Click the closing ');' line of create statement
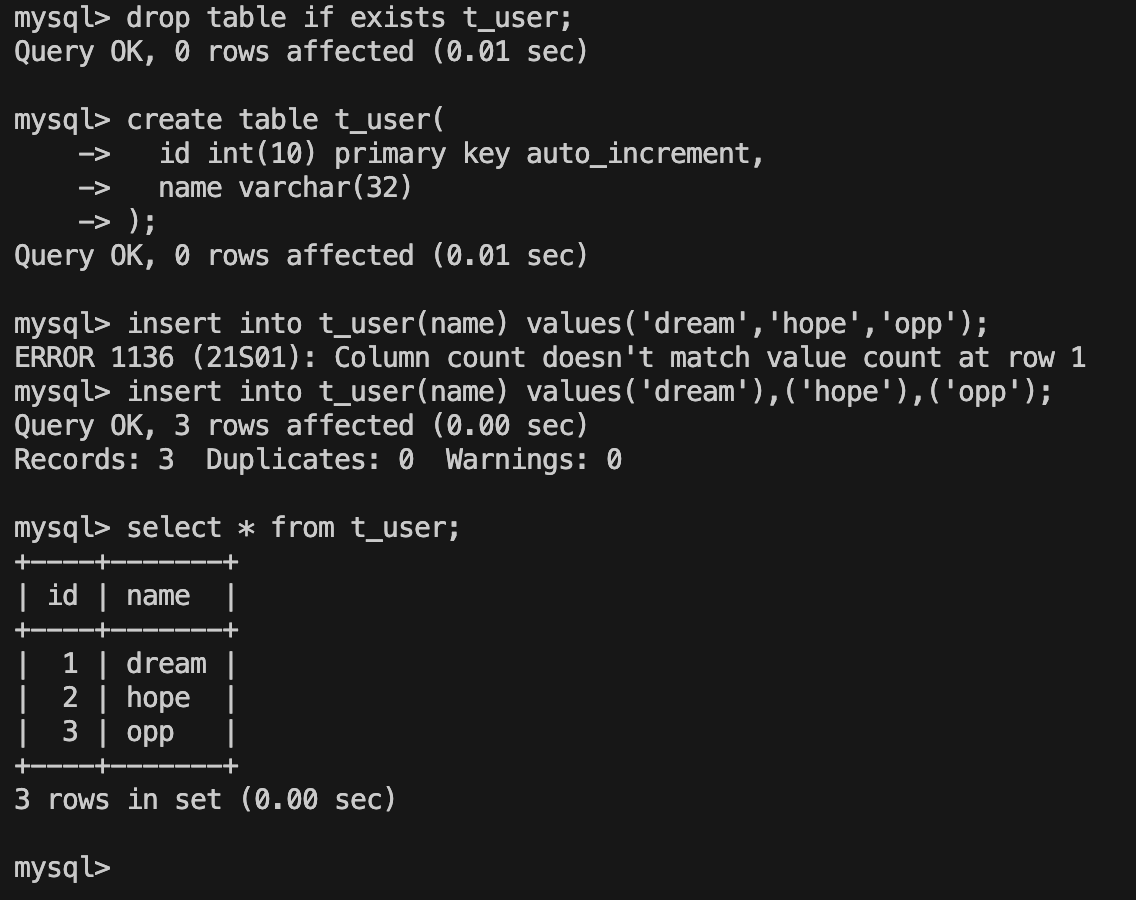The height and width of the screenshot is (900, 1136). (141, 221)
